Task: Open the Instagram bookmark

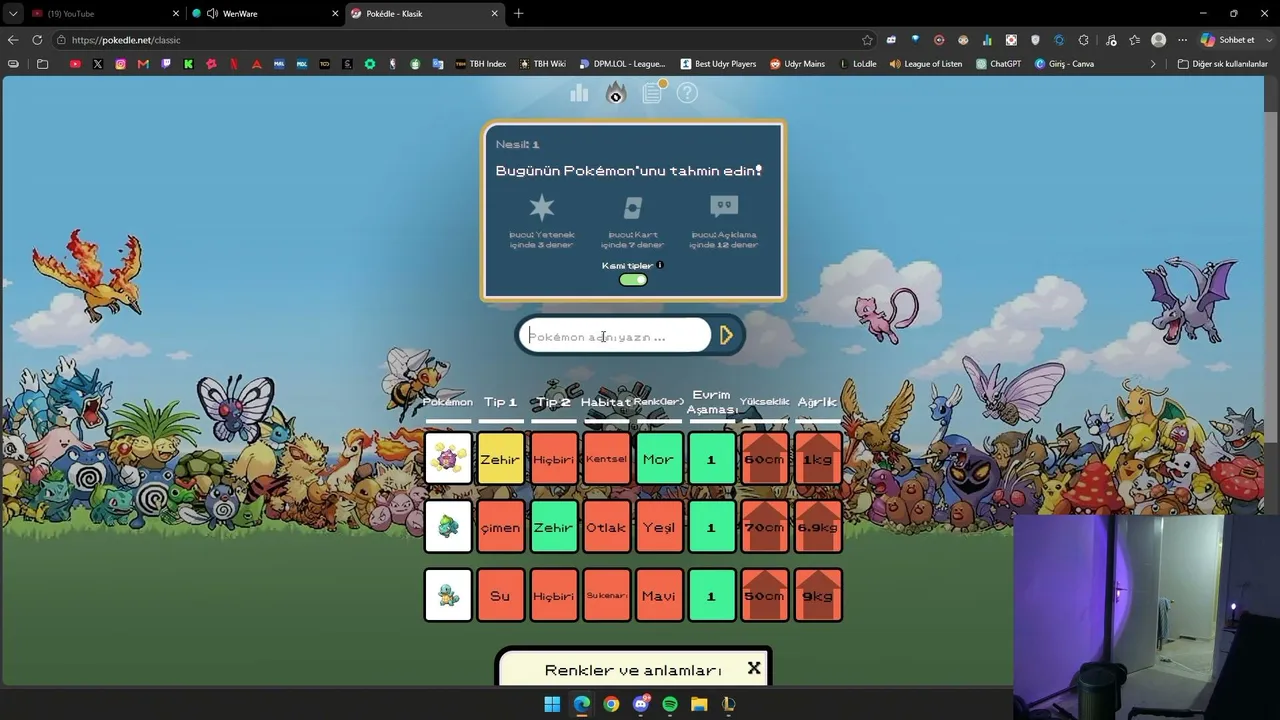Action: [121, 64]
